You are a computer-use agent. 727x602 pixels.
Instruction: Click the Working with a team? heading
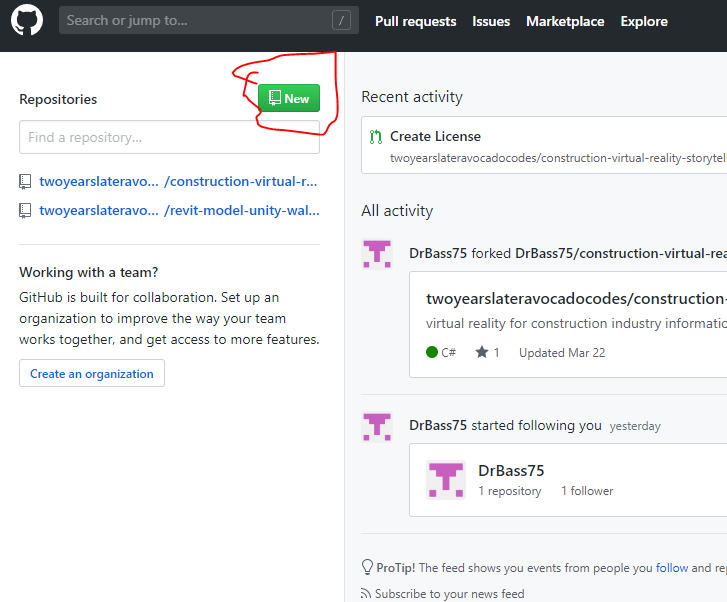click(89, 272)
